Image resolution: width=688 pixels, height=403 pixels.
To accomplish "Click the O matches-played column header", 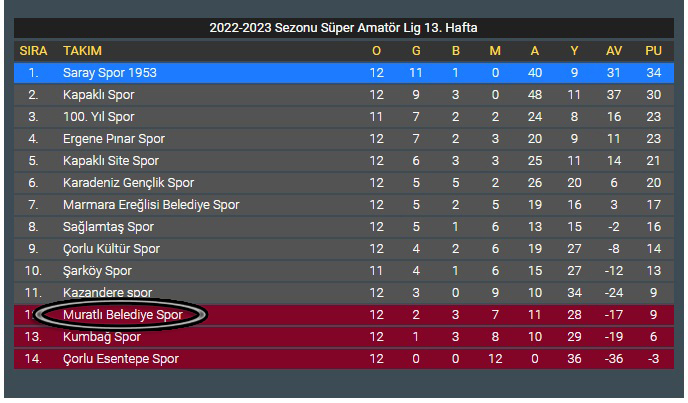I will pos(376,51).
